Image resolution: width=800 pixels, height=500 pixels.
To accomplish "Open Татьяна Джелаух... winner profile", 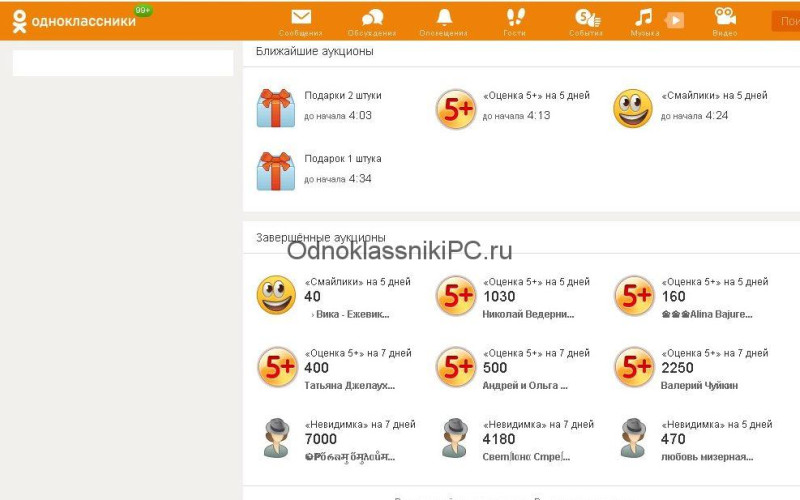I will tap(349, 386).
